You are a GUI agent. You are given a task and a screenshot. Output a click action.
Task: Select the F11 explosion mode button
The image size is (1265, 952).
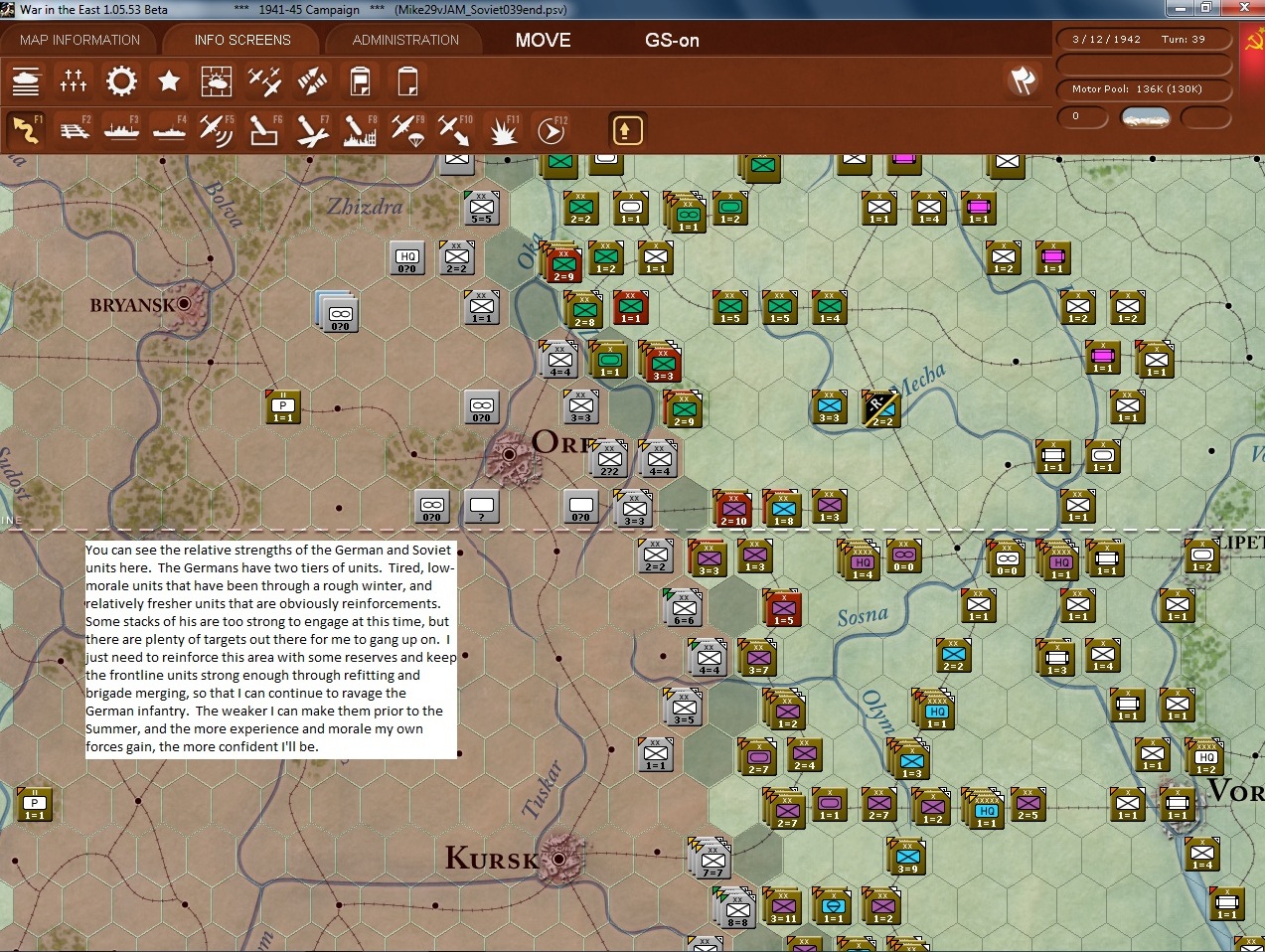click(504, 129)
